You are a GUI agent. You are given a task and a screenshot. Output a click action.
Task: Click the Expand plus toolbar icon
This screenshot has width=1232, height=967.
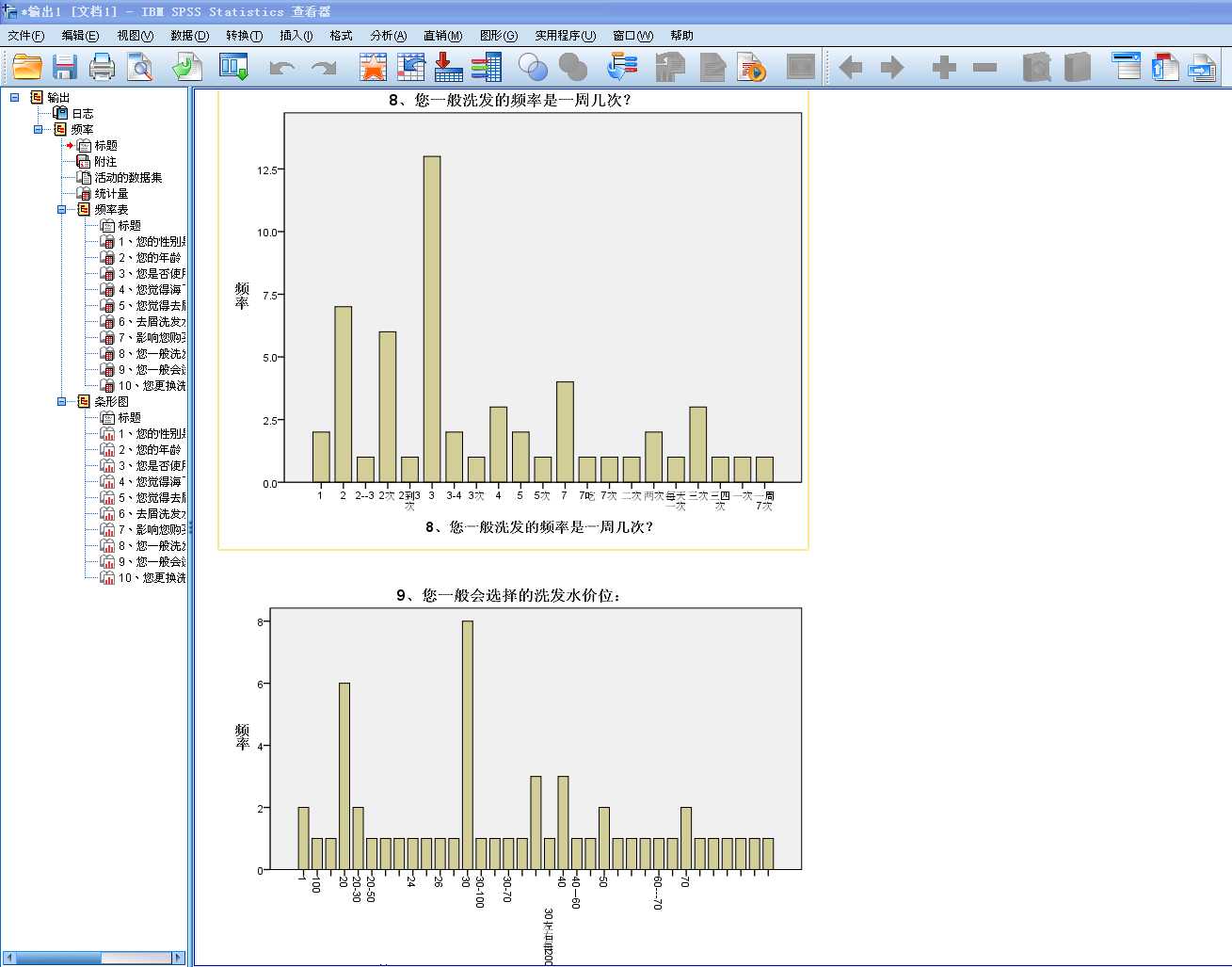pyautogui.click(x=944, y=67)
